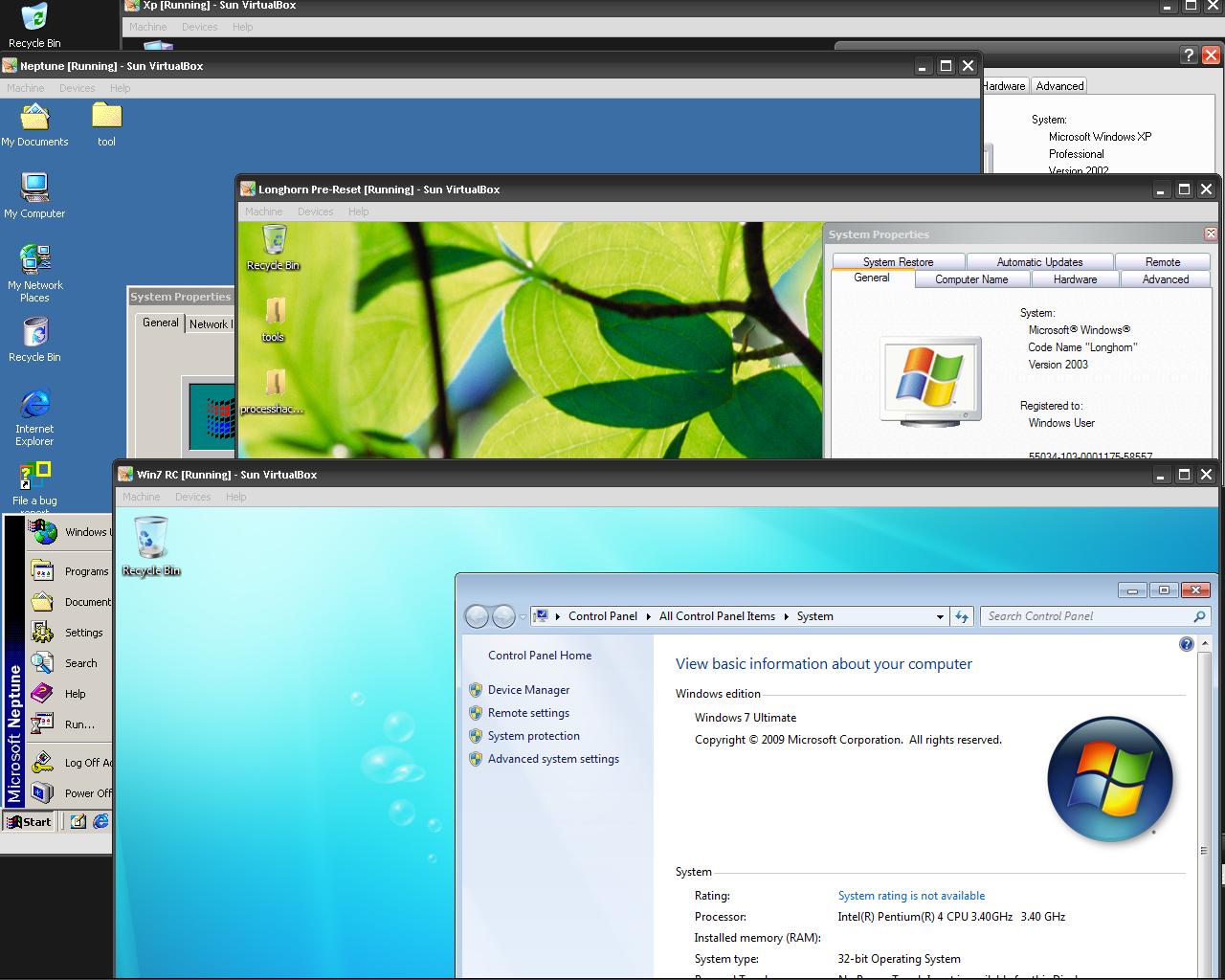Viewport: 1225px width, 980px height.
Task: Open Remote settings link in Win7
Action: [528, 713]
